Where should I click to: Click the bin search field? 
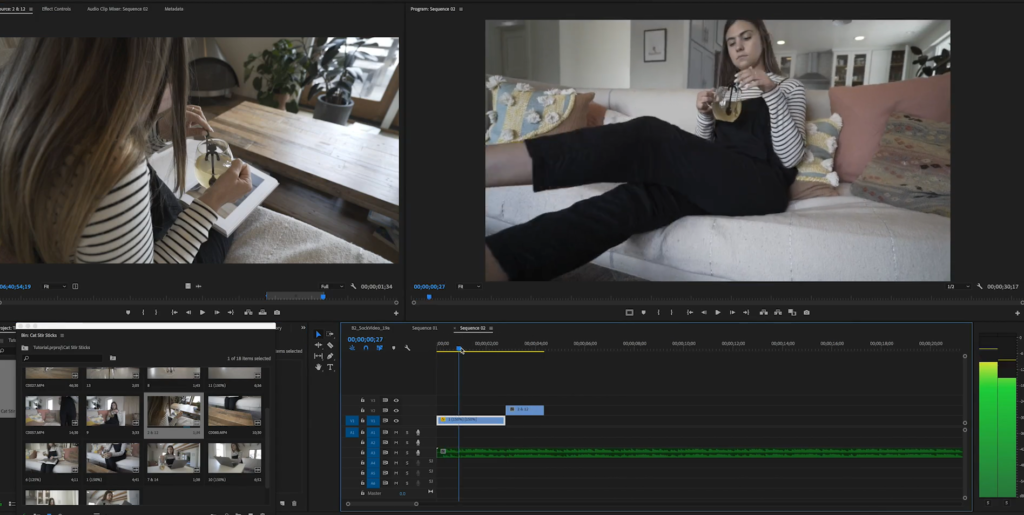tap(63, 358)
